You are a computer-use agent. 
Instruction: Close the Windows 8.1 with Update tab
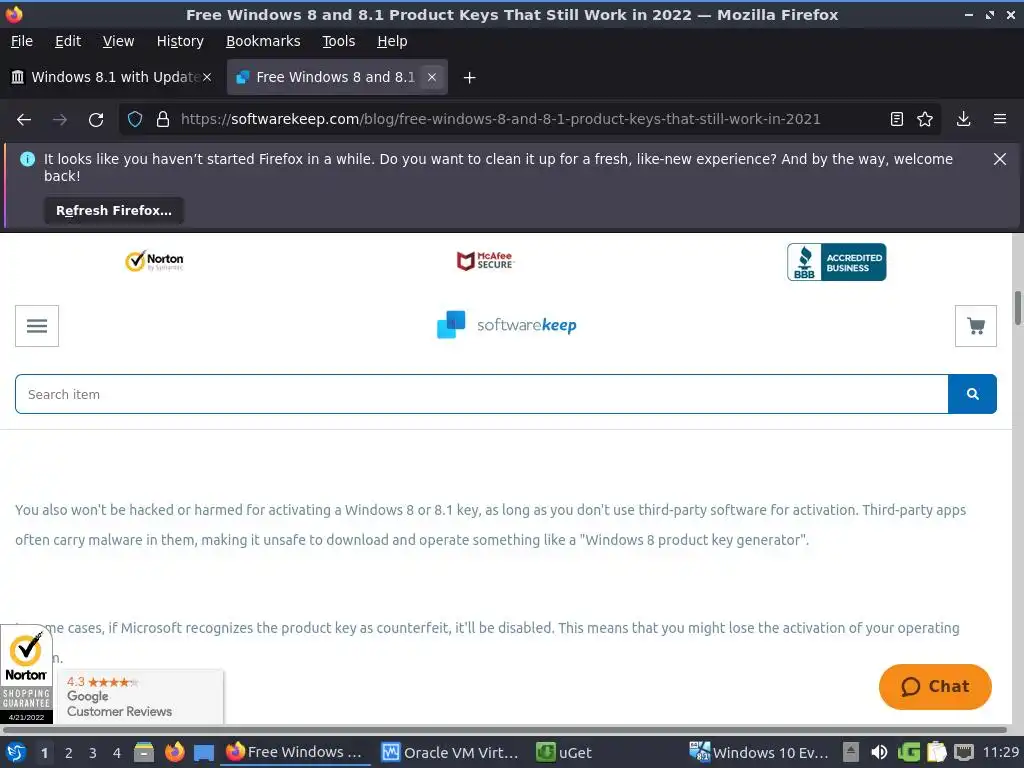tap(207, 77)
